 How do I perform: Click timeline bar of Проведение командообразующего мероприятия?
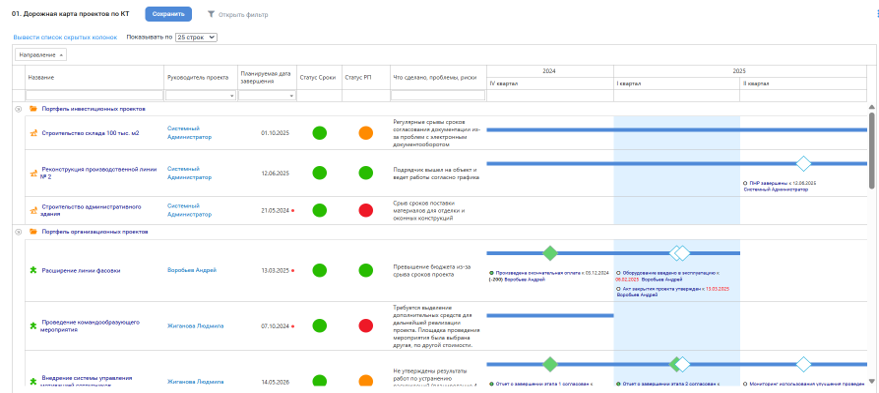tap(550, 316)
